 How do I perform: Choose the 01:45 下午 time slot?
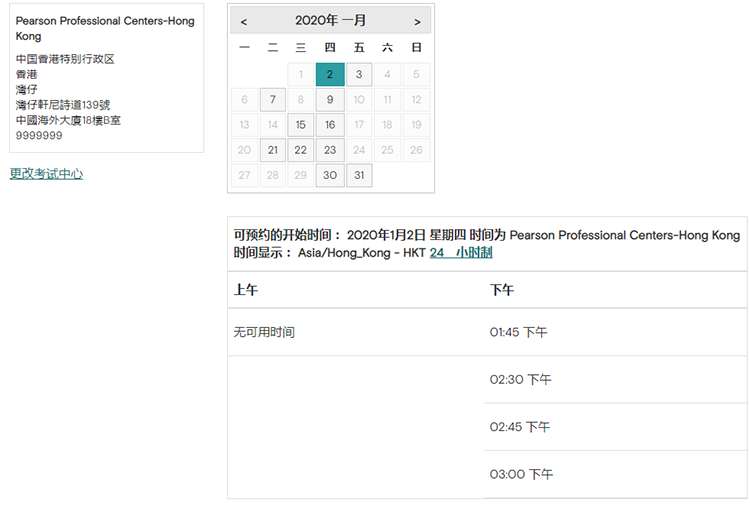click(x=518, y=332)
